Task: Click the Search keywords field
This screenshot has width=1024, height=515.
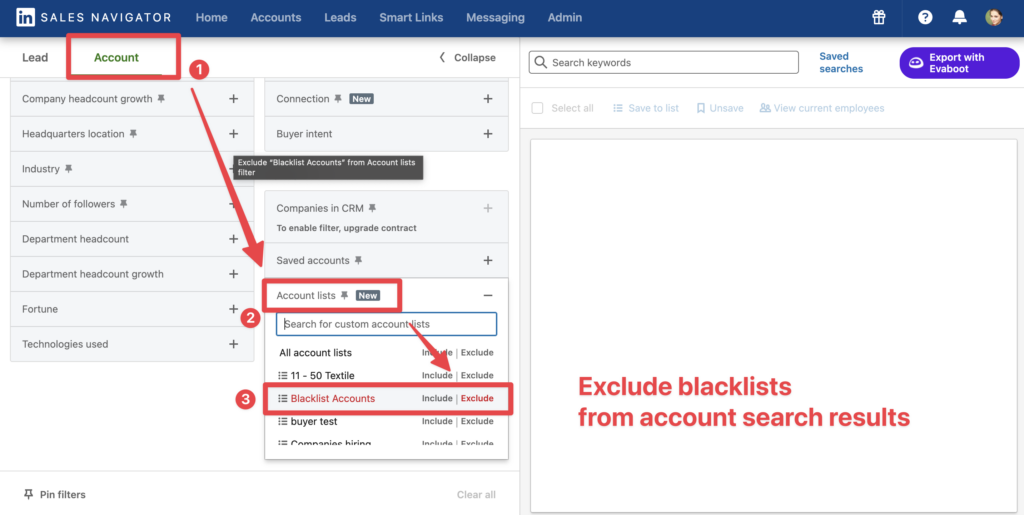Action: [664, 63]
